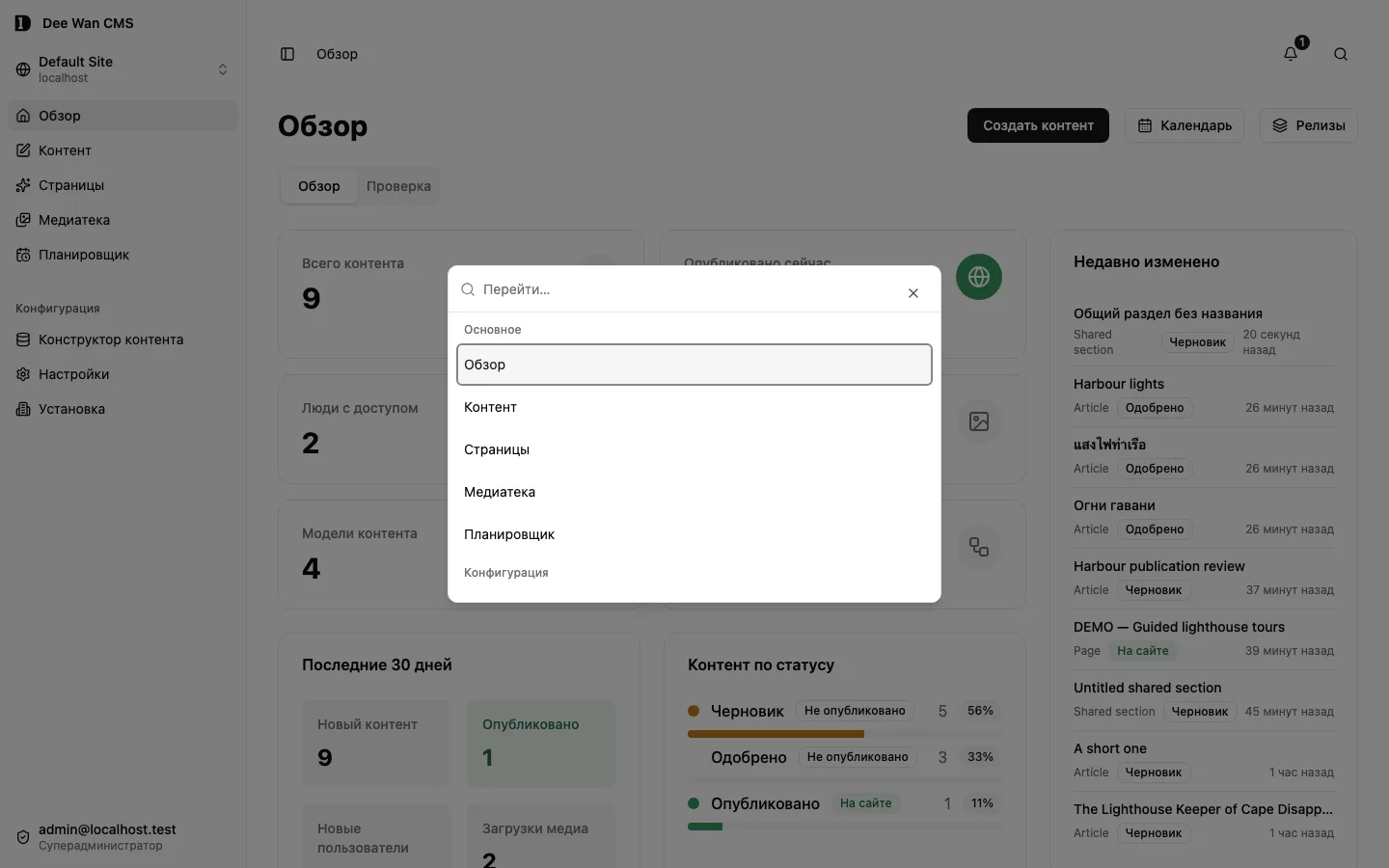The width and height of the screenshot is (1389, 868).
Task: Click the Обзор home icon in the sidebar
Action: pyautogui.click(x=23, y=116)
